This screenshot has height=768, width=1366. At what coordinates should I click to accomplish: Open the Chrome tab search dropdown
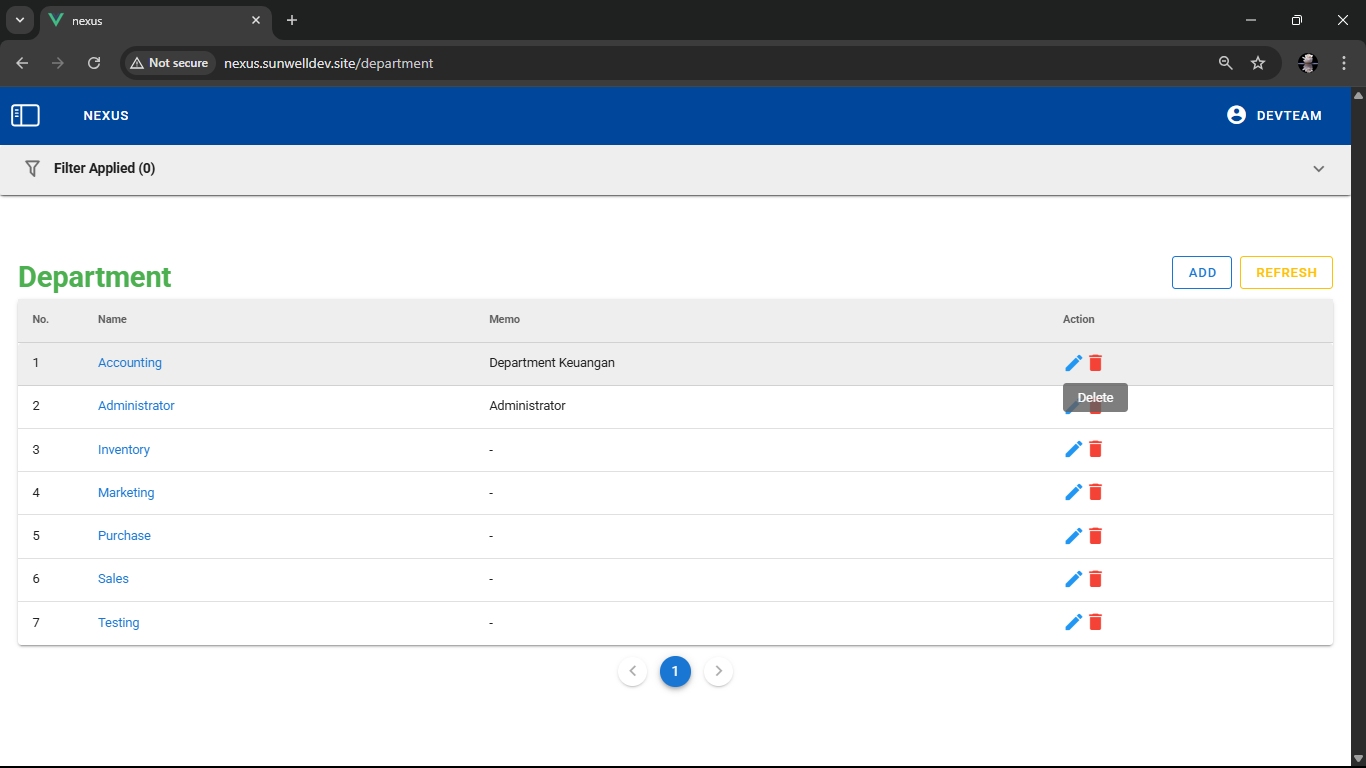point(19,20)
